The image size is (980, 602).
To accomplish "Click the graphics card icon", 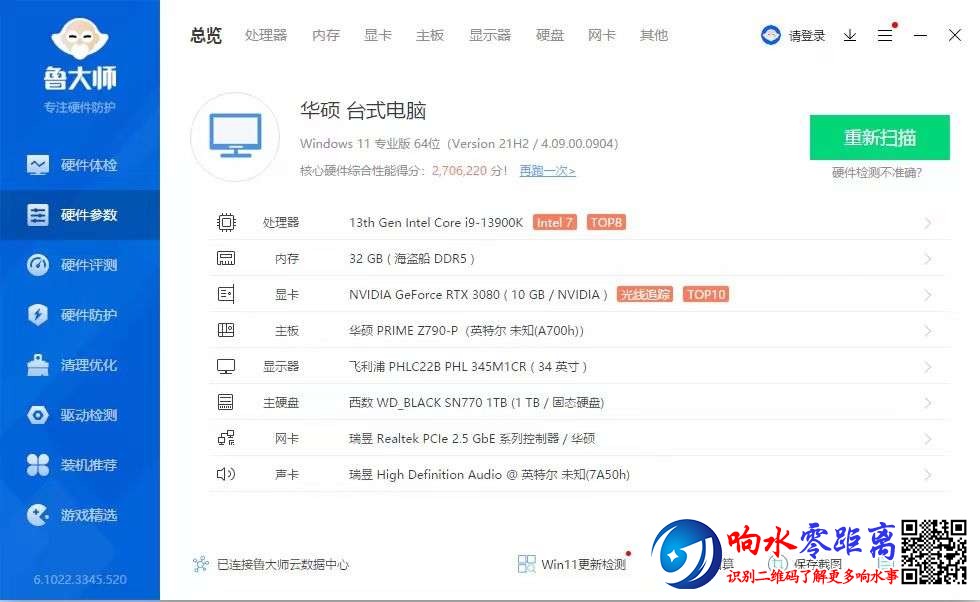I will click(226, 294).
